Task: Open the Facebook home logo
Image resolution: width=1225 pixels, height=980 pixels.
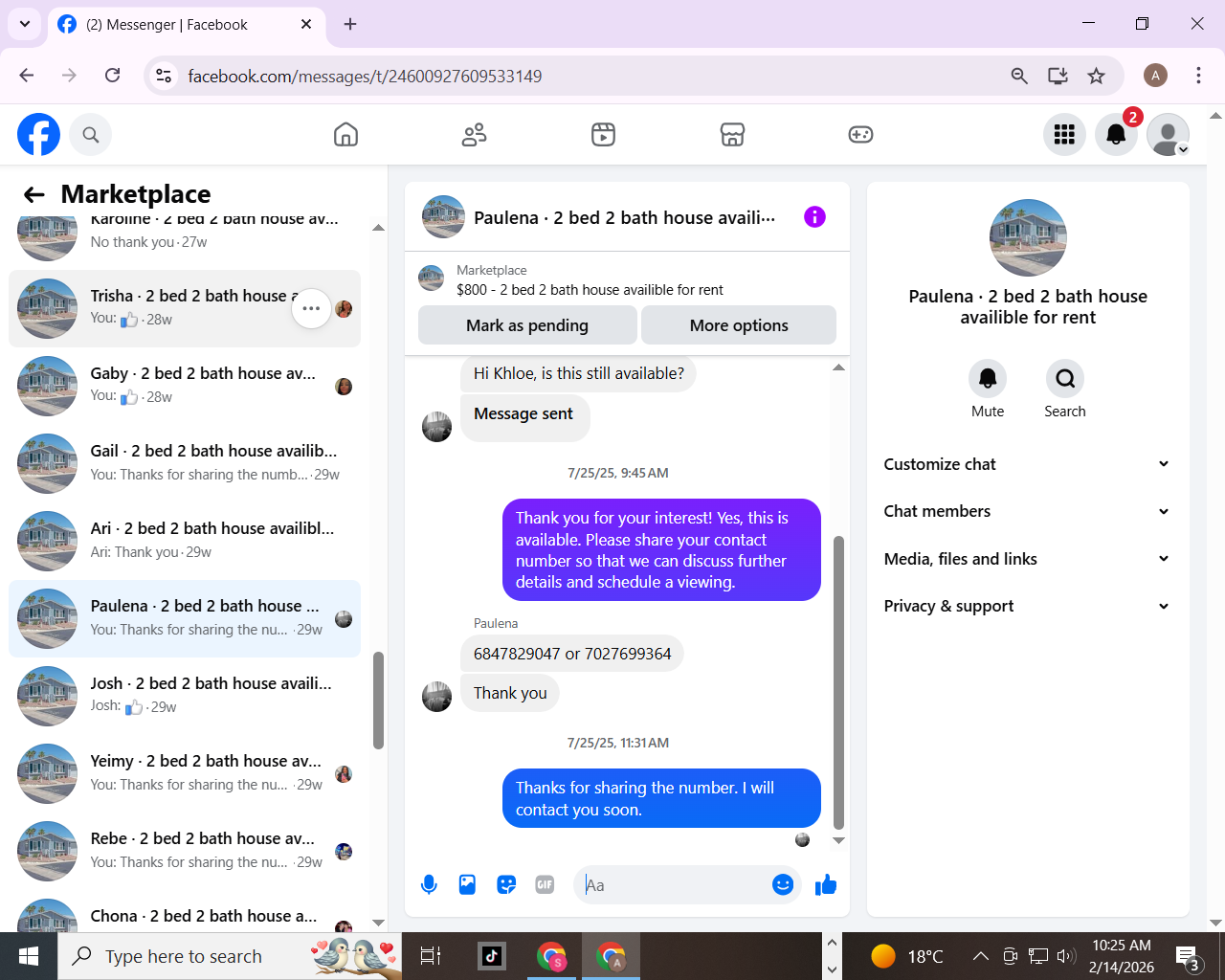Action: (38, 135)
